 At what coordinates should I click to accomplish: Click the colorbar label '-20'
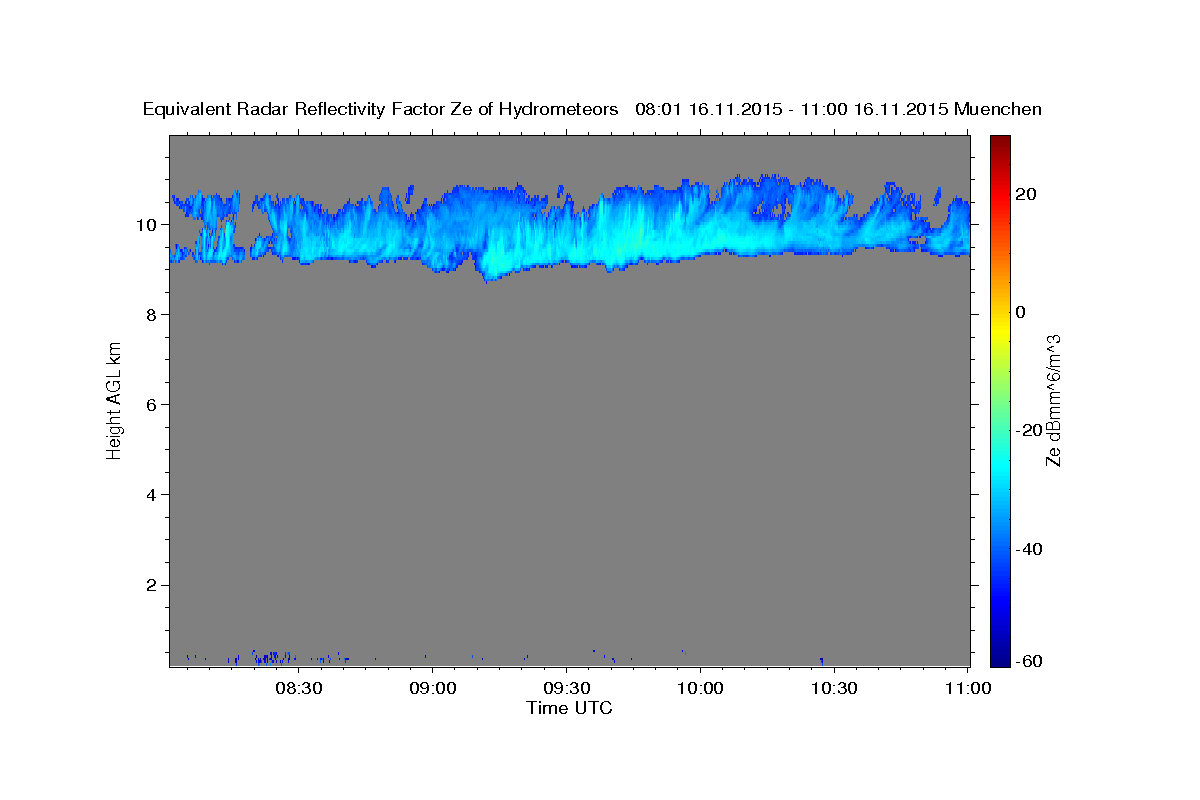point(1030,430)
